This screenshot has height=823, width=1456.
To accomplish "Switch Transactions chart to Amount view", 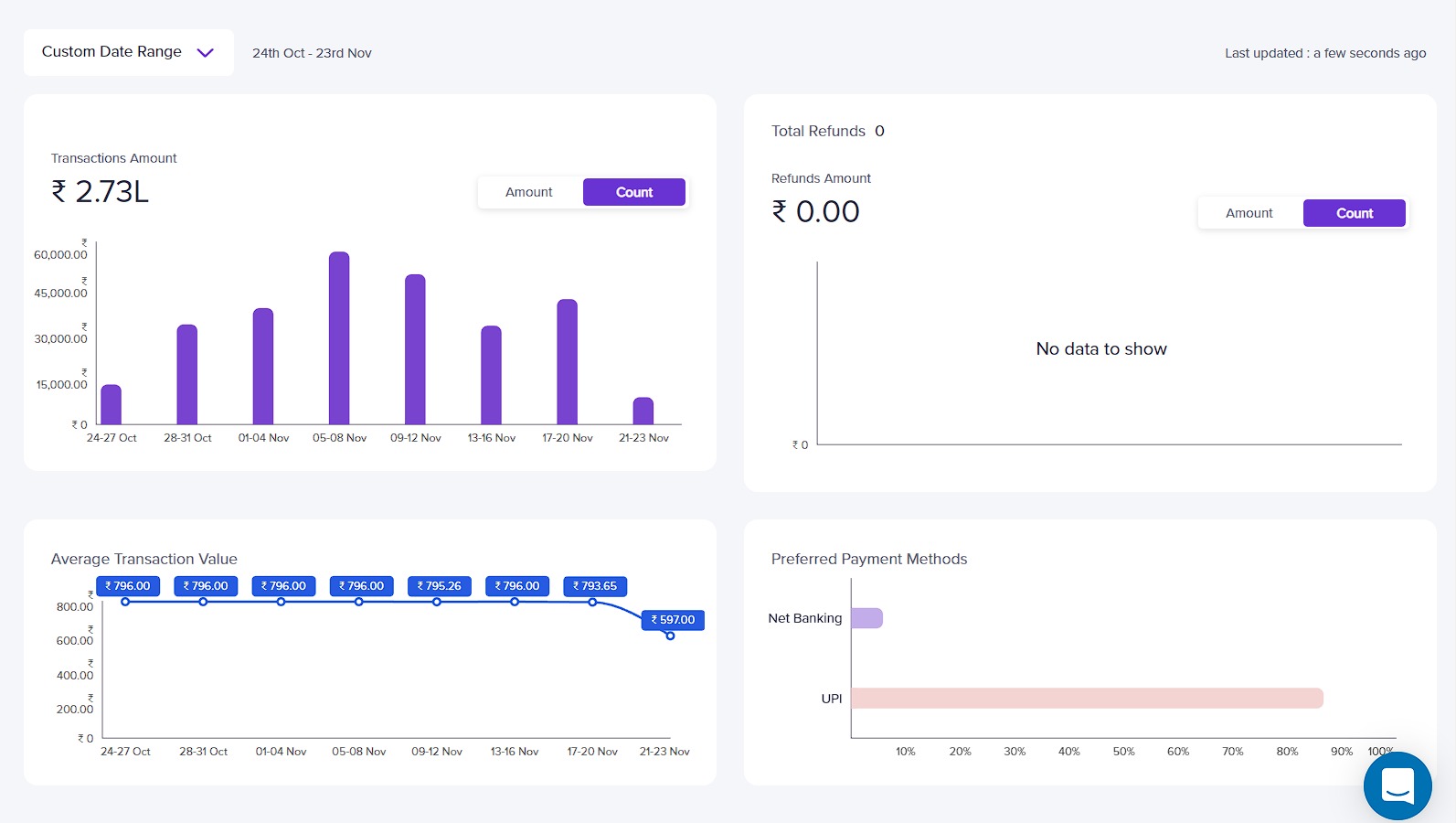I will (529, 192).
